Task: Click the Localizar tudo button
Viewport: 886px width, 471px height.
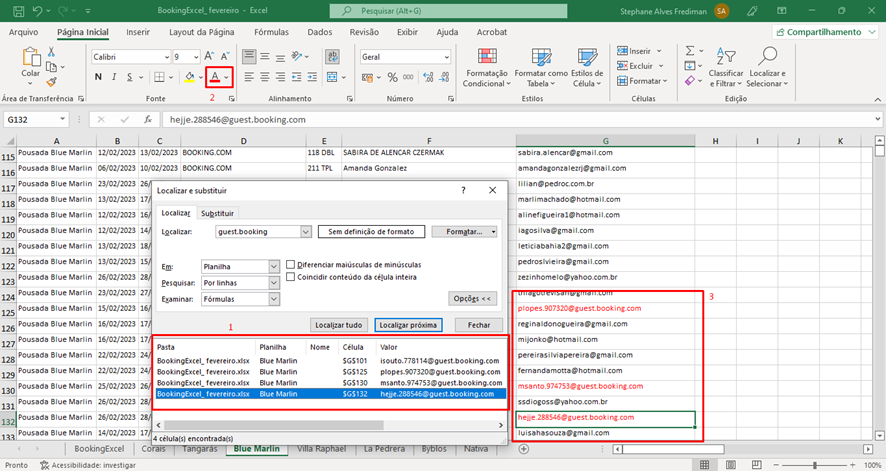Action: (338, 325)
